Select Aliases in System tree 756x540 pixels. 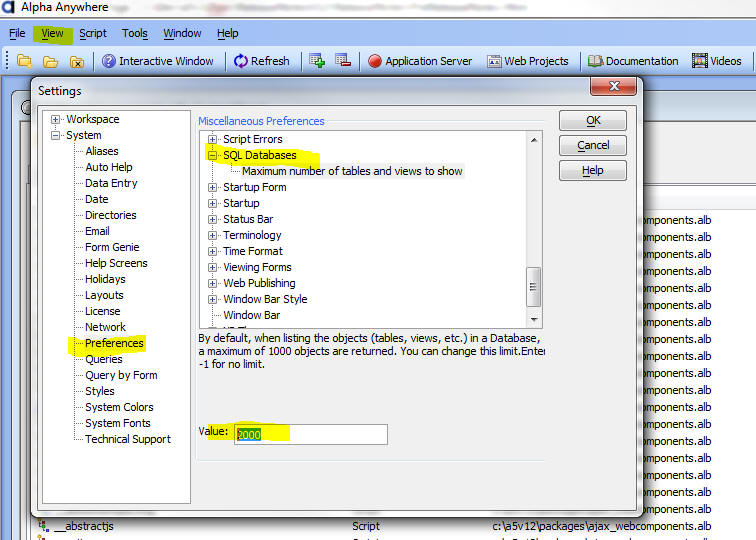tap(102, 151)
